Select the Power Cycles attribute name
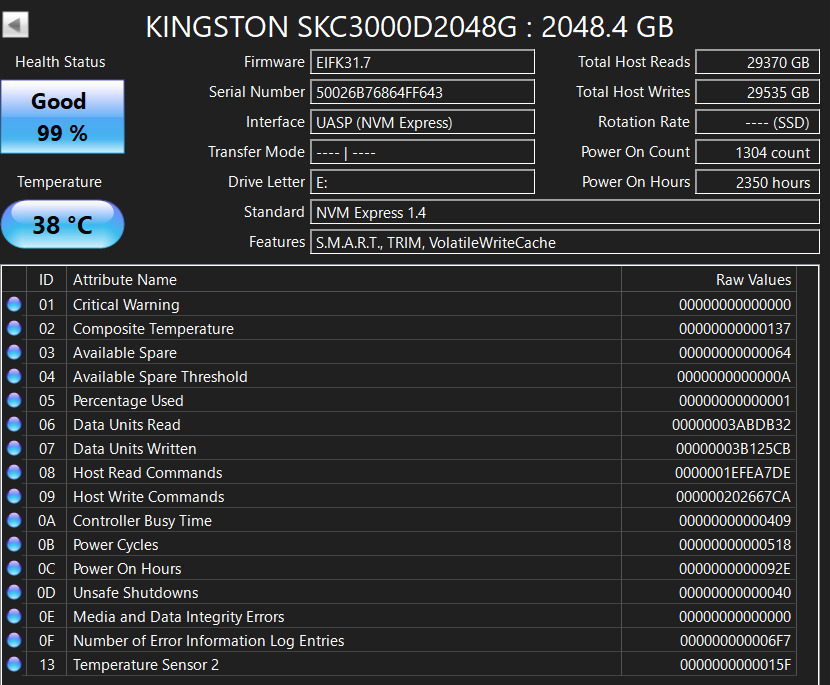This screenshot has height=685, width=830. click(115, 545)
